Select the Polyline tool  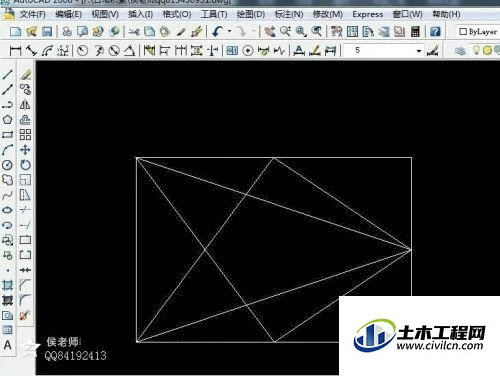coord(8,105)
